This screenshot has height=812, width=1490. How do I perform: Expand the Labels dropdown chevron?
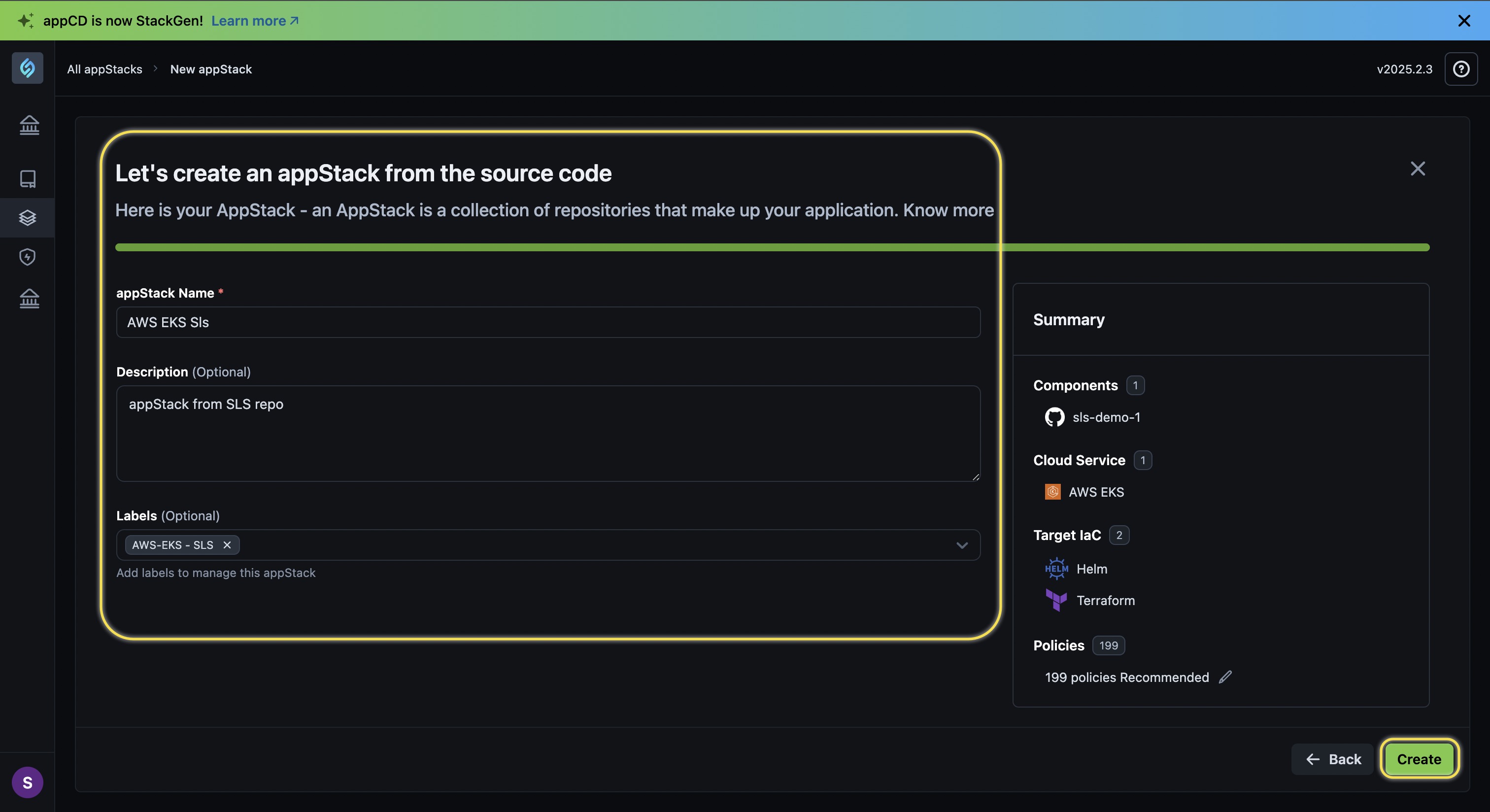coord(962,545)
